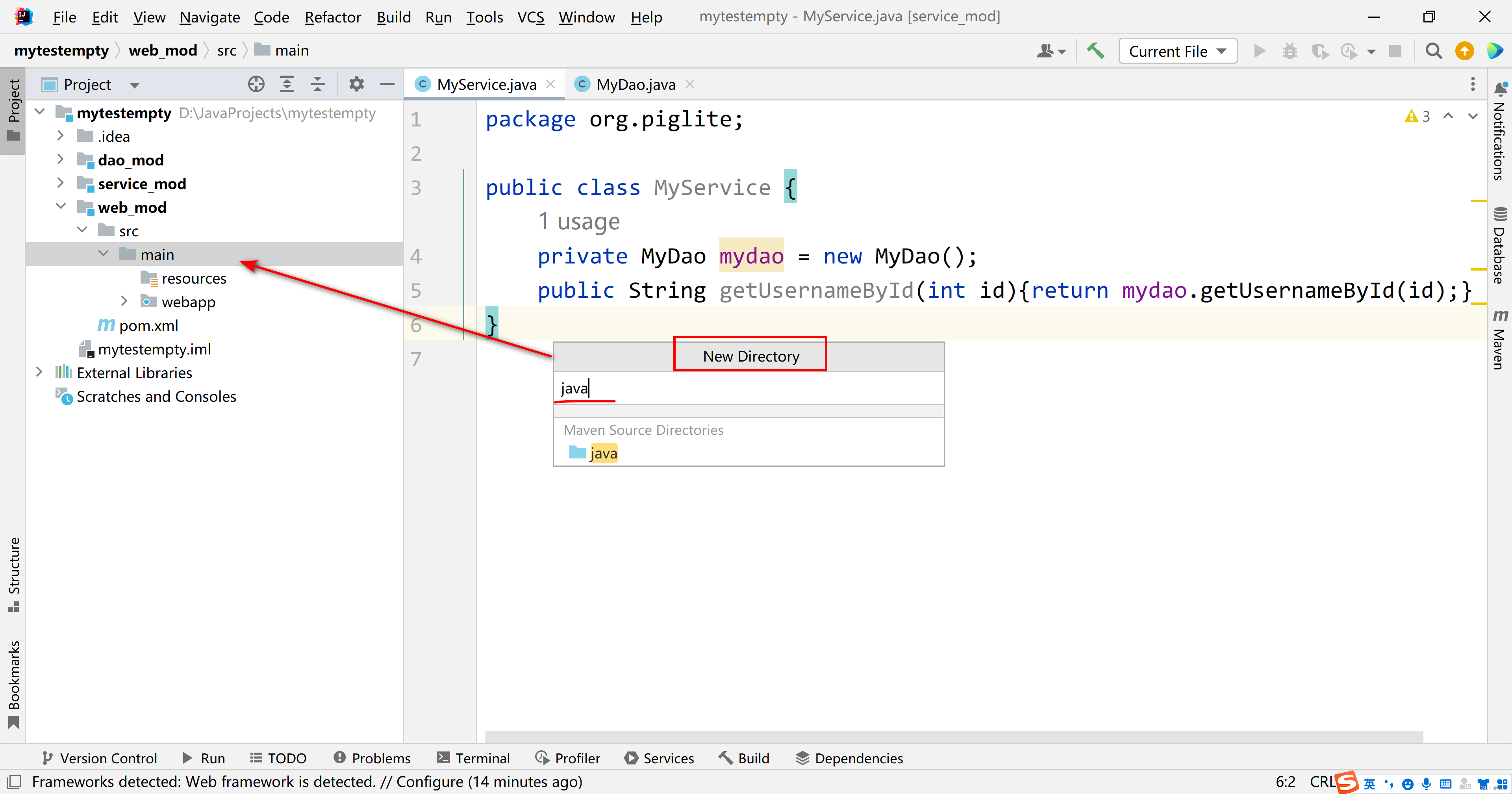Image resolution: width=1512 pixels, height=794 pixels.
Task: Hide the Project tool window with the minus icon
Action: point(387,85)
